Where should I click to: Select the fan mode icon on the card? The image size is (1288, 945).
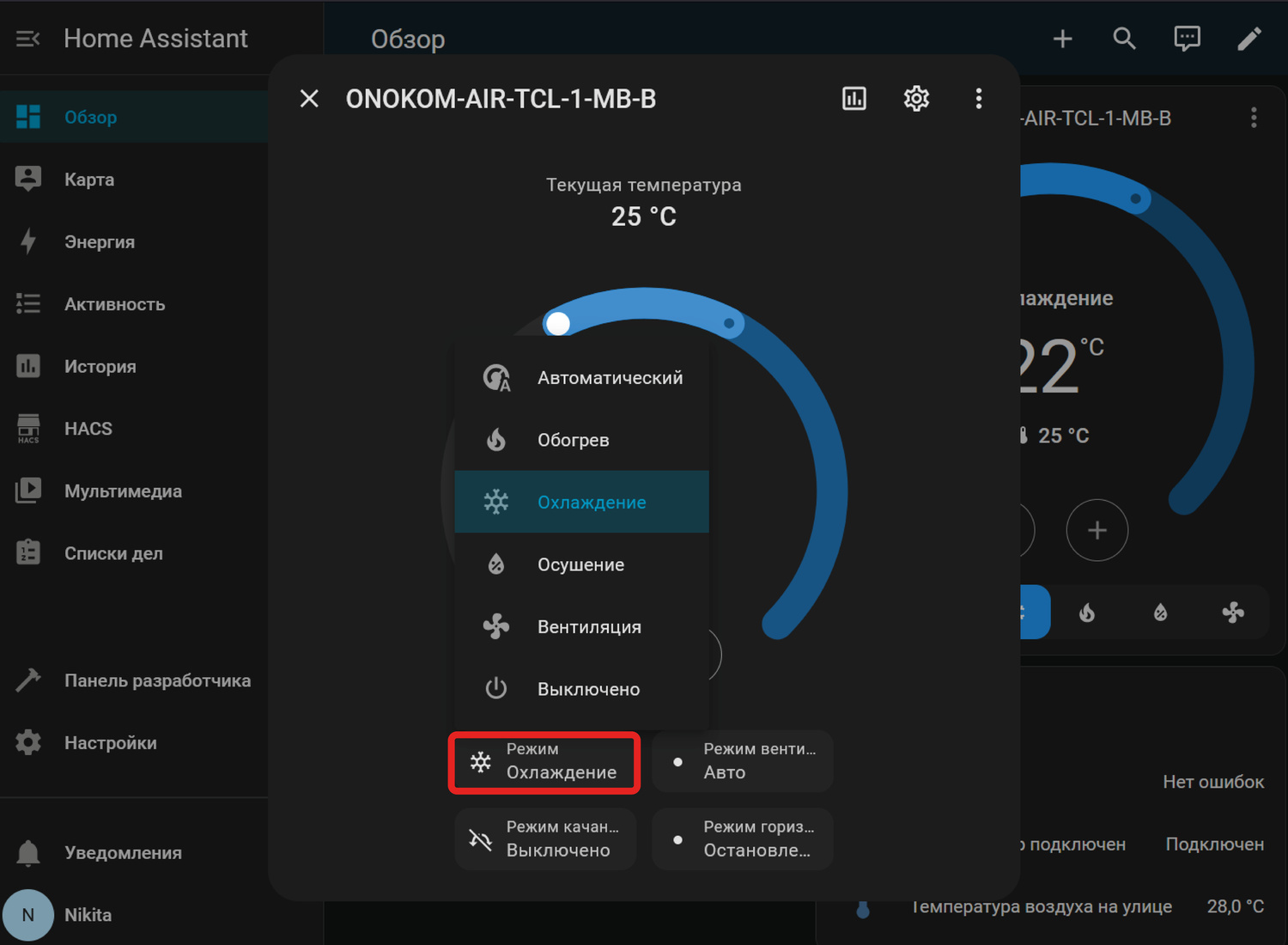[x=1233, y=613]
